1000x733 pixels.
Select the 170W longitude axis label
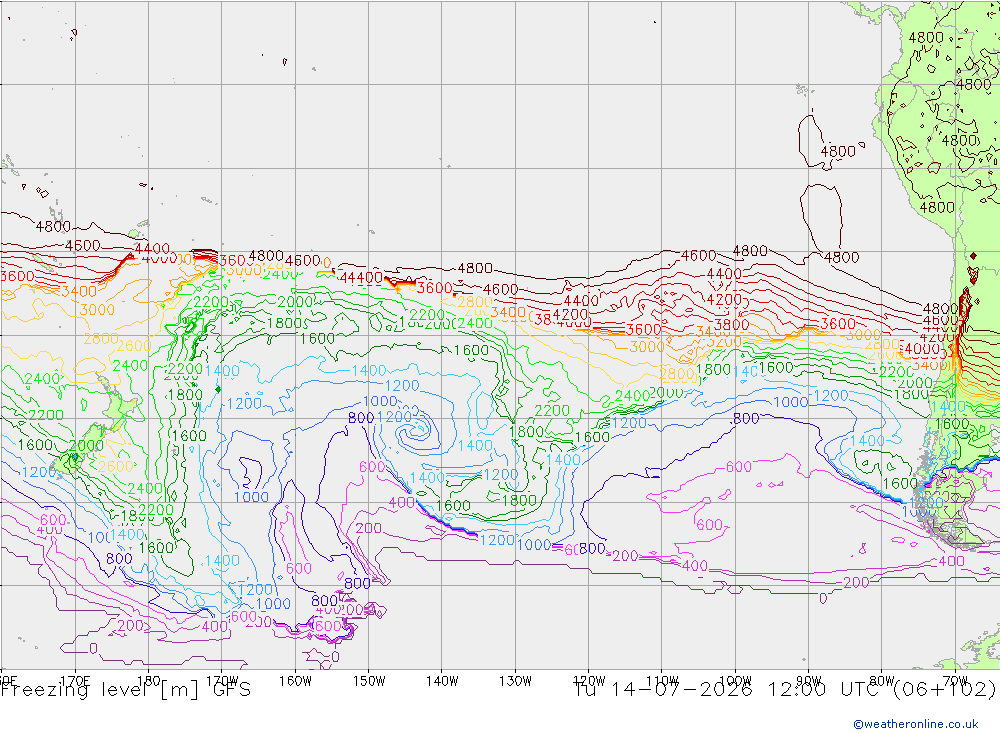tap(222, 681)
